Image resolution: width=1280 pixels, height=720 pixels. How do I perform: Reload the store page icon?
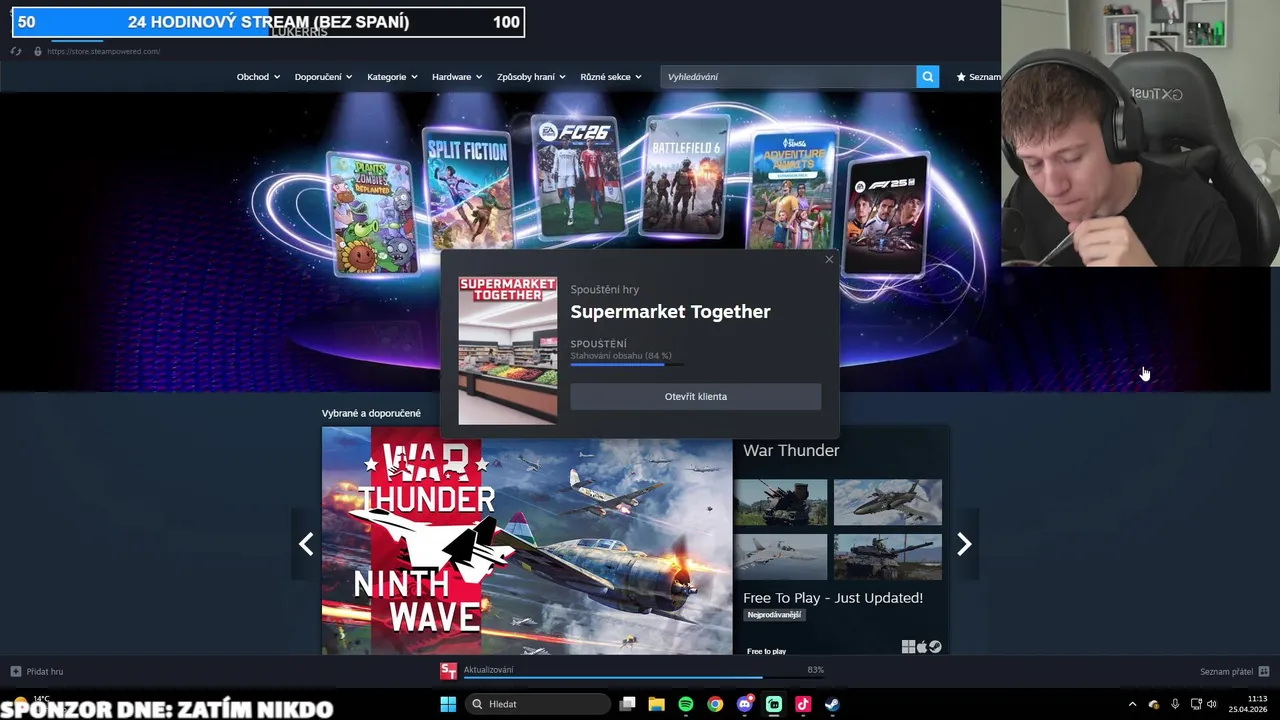[16, 51]
